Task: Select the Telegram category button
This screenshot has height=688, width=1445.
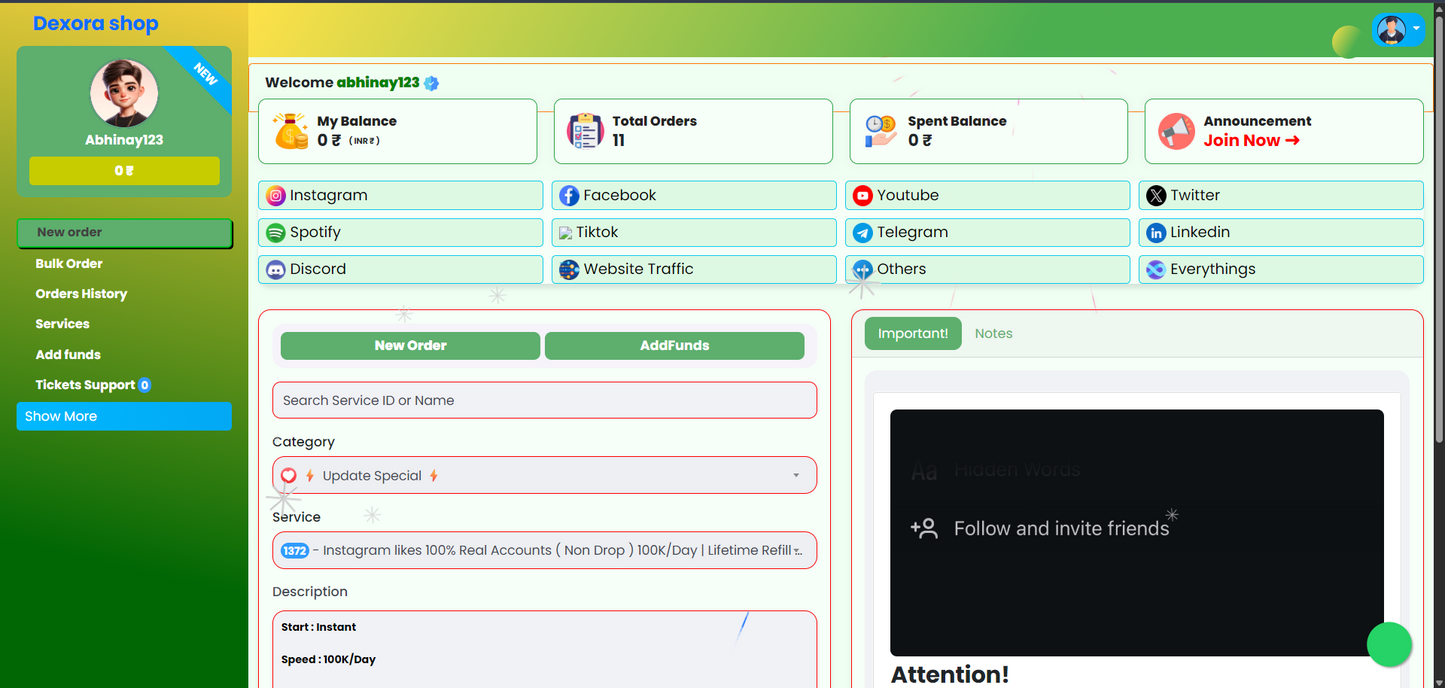Action: 988,232
